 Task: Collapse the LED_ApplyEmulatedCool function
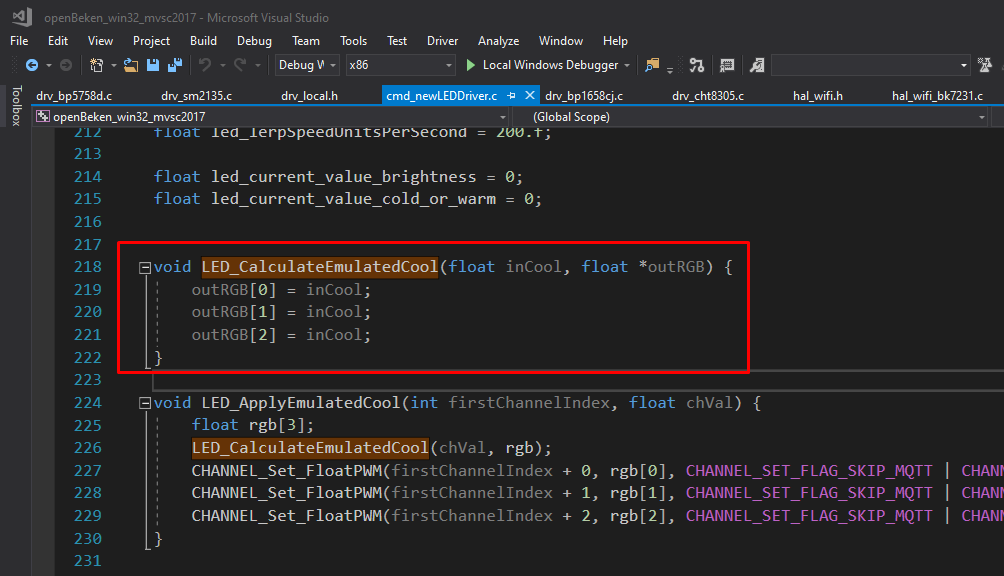coord(145,403)
